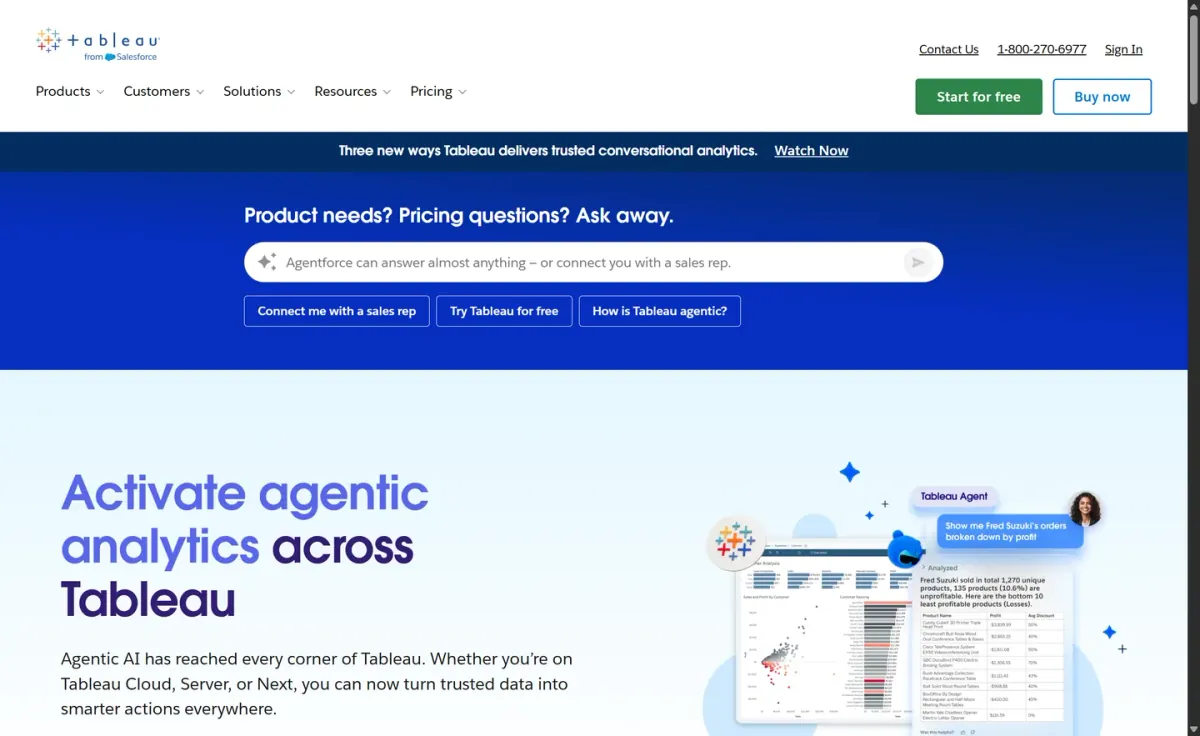
Task: Click the 'Show me Fred Suzuki's orders' chat bubble
Action: pos(1010,531)
